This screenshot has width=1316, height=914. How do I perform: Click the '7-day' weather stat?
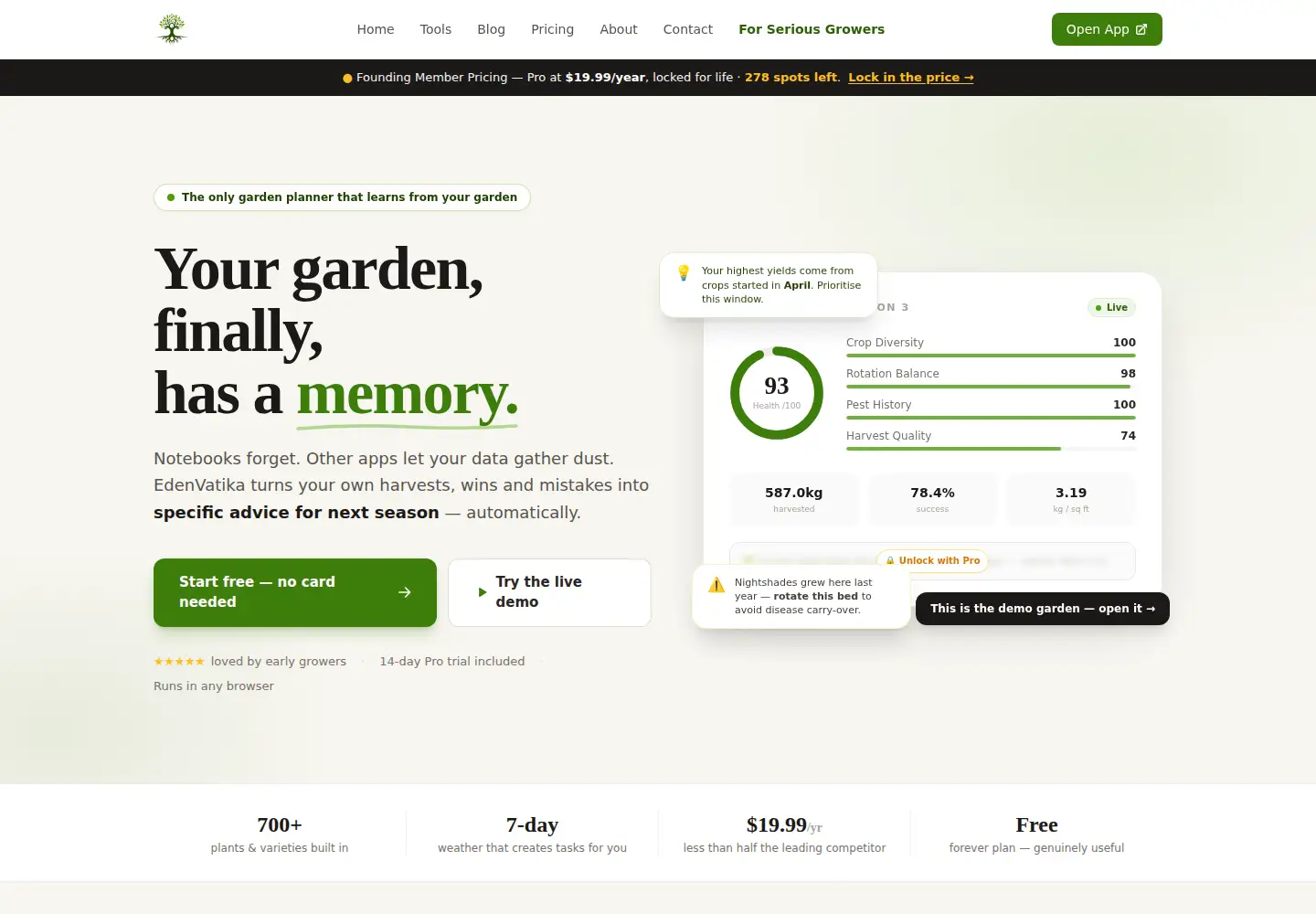point(532,834)
